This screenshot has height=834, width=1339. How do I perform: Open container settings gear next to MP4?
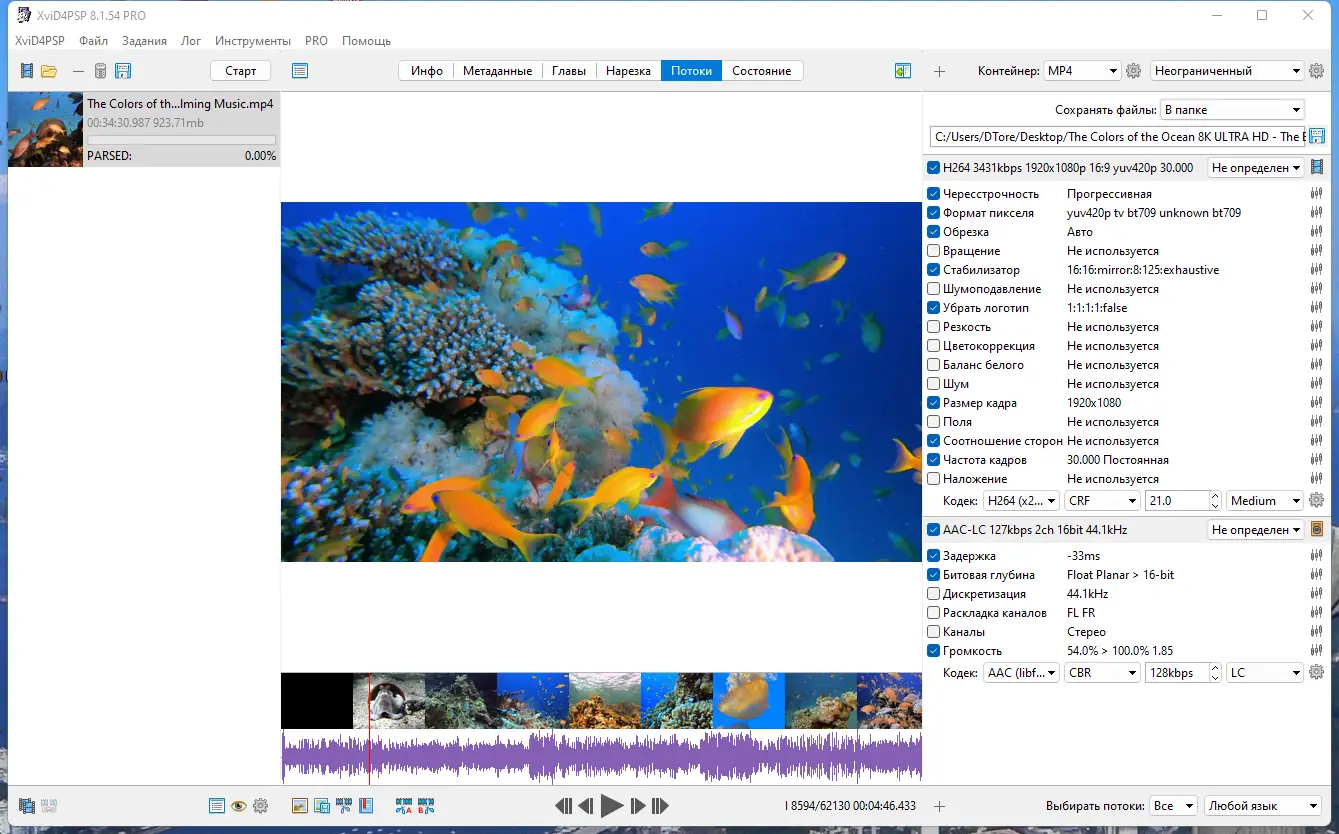click(1133, 71)
